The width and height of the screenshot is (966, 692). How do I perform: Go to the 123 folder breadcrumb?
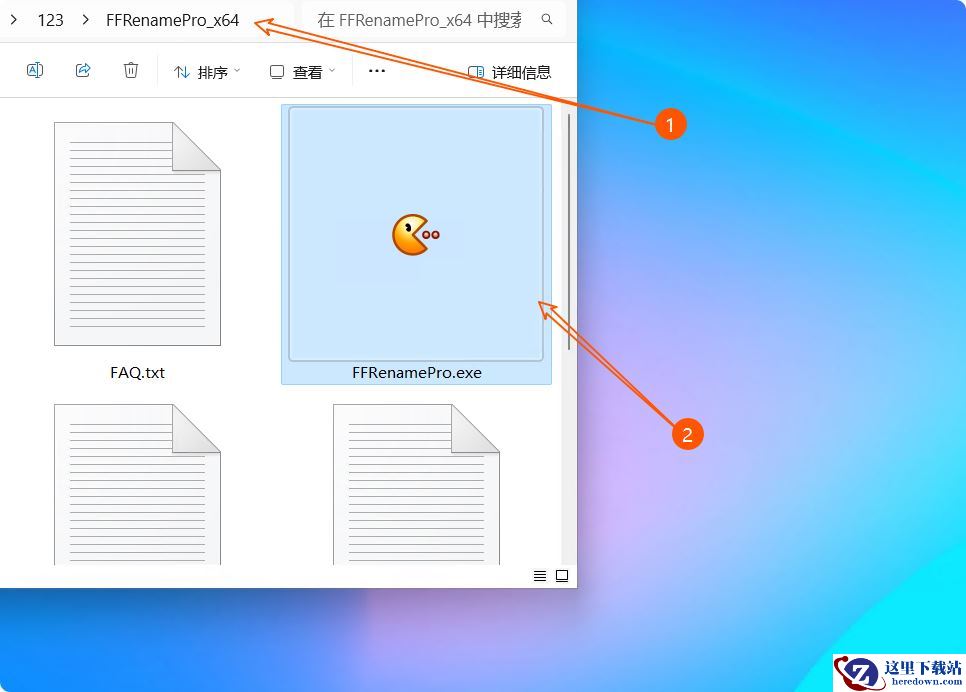[50, 19]
